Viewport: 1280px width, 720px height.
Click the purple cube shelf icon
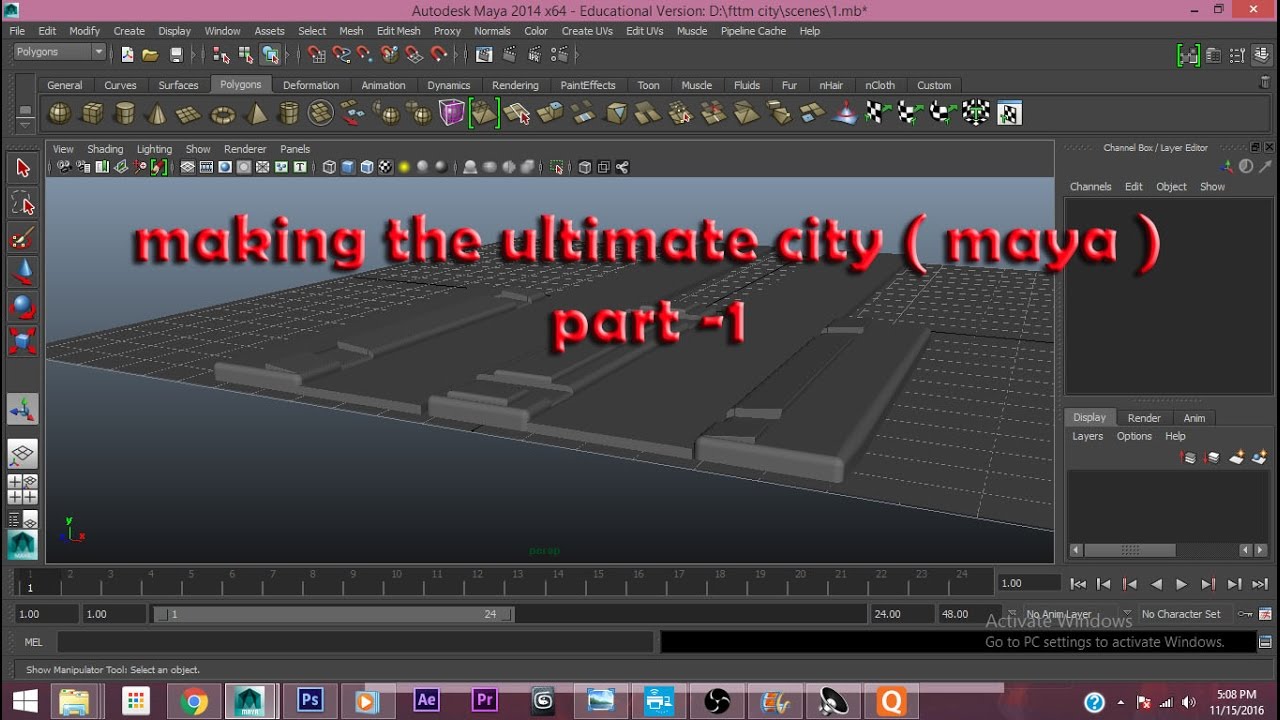[x=452, y=113]
